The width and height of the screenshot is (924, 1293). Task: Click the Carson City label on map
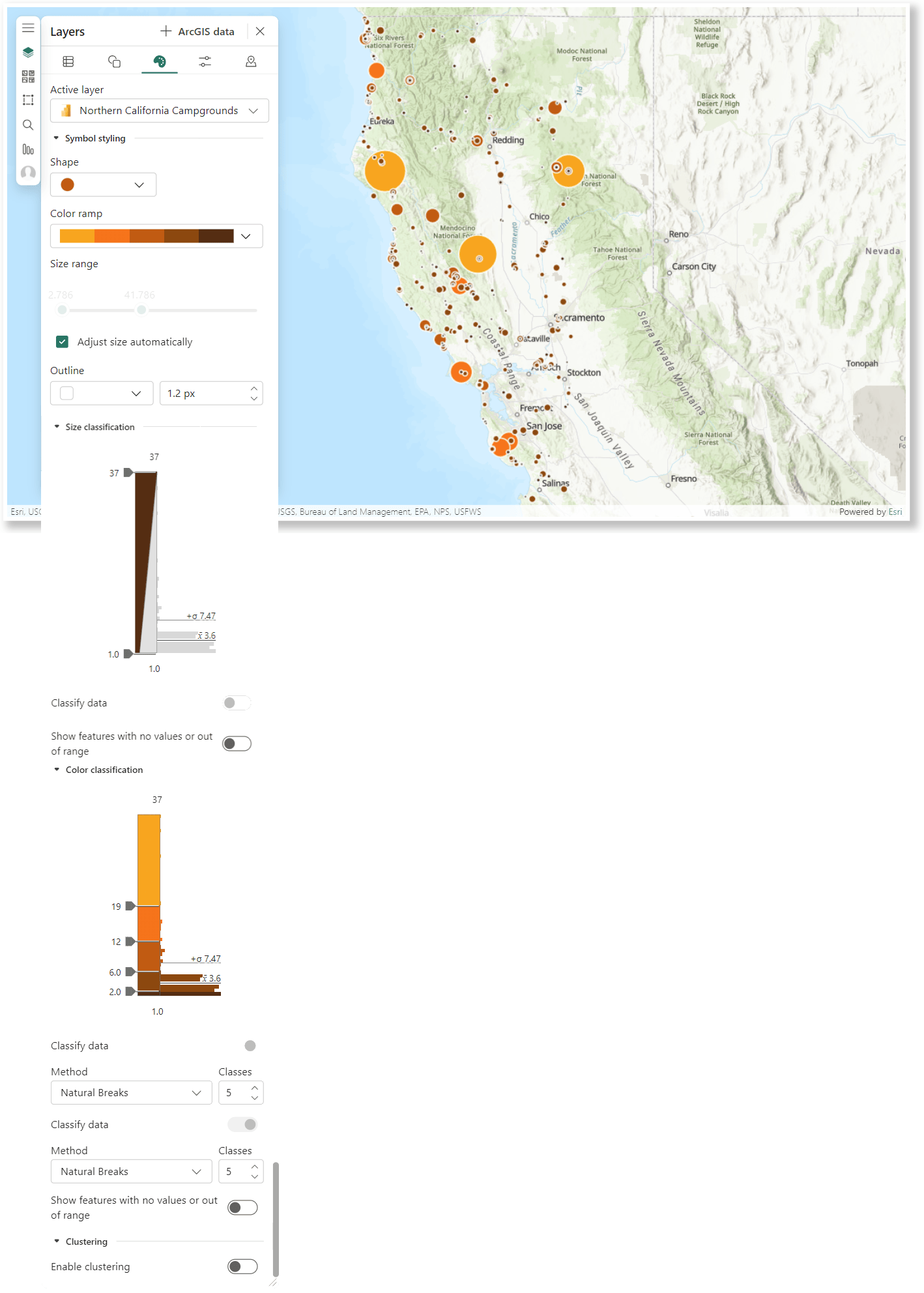(x=694, y=267)
